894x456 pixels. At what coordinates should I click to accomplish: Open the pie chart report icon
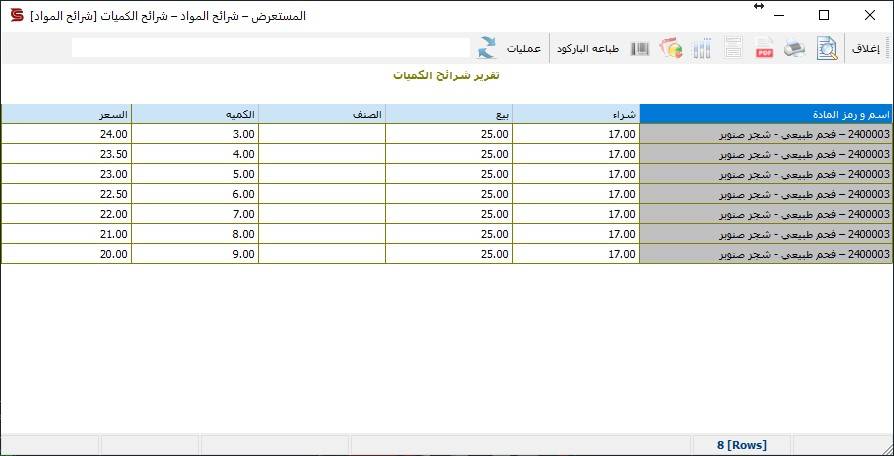pos(672,48)
